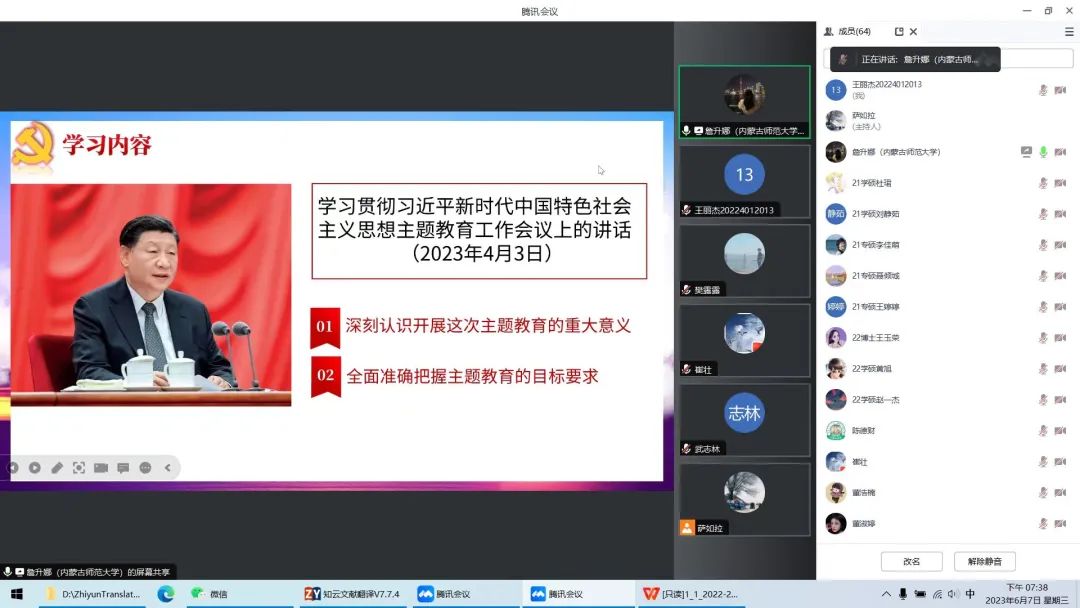
Task: Collapse the slide toolbar with left chevron
Action: [167, 467]
